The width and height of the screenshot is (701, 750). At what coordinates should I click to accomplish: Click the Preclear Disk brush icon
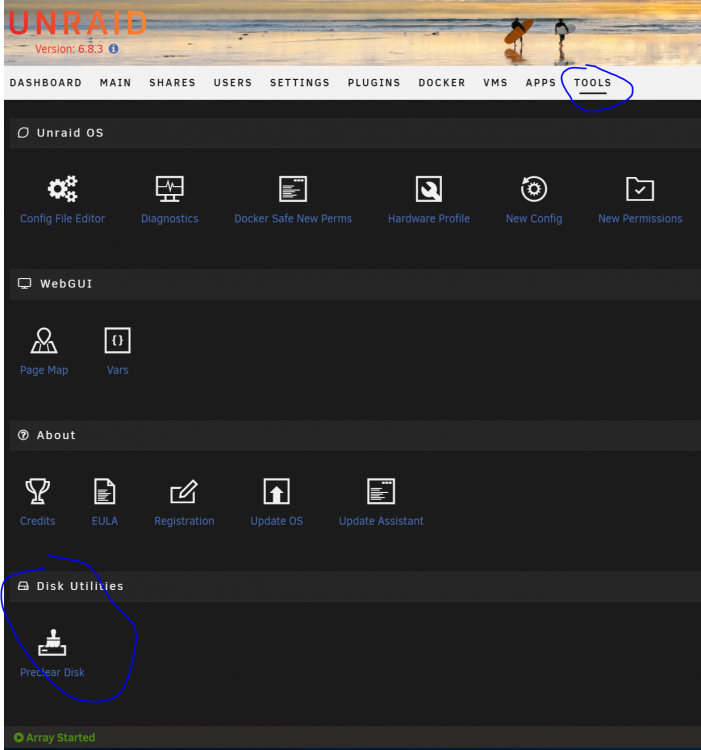click(52, 642)
